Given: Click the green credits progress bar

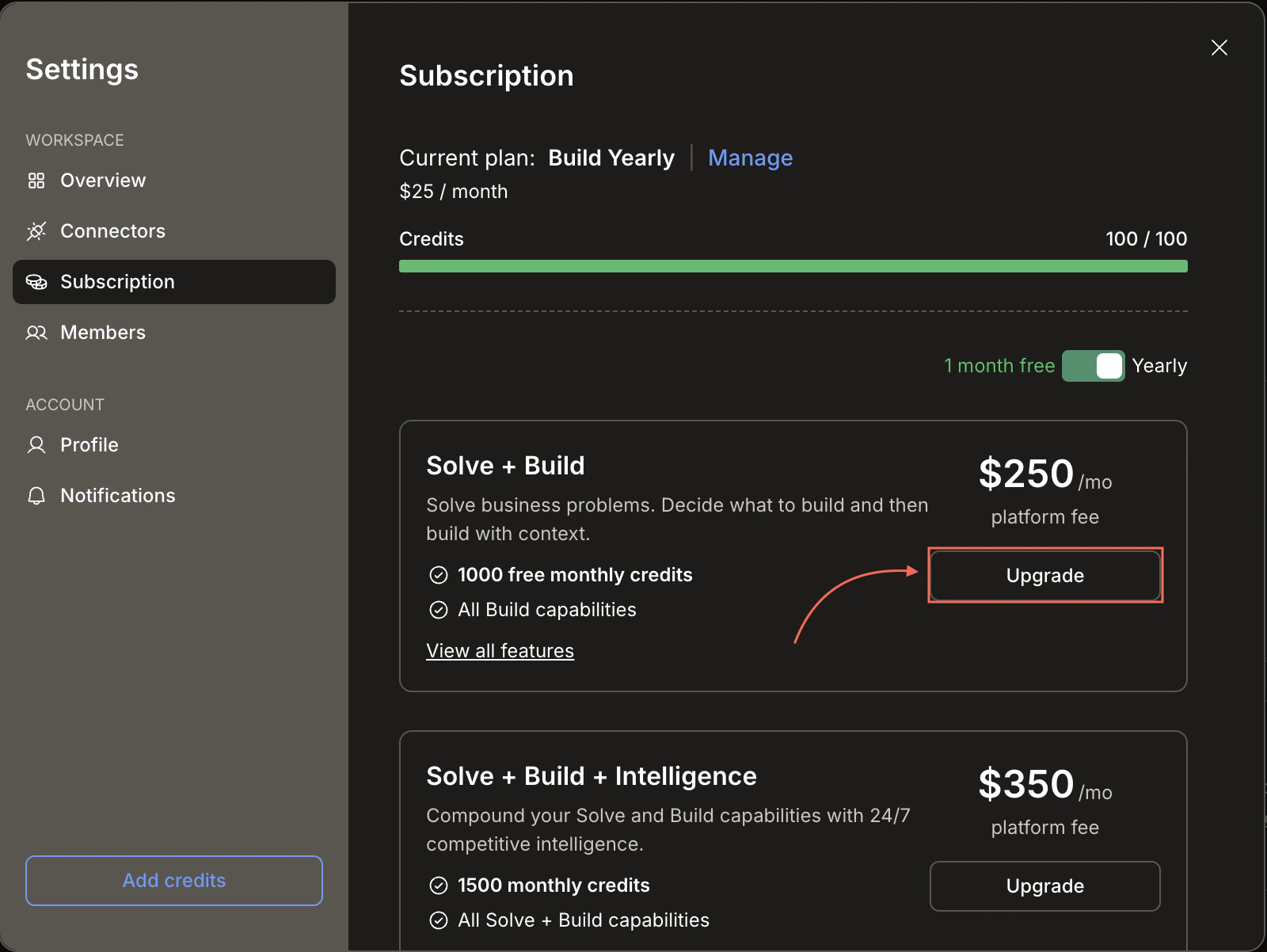Looking at the screenshot, I should point(792,266).
